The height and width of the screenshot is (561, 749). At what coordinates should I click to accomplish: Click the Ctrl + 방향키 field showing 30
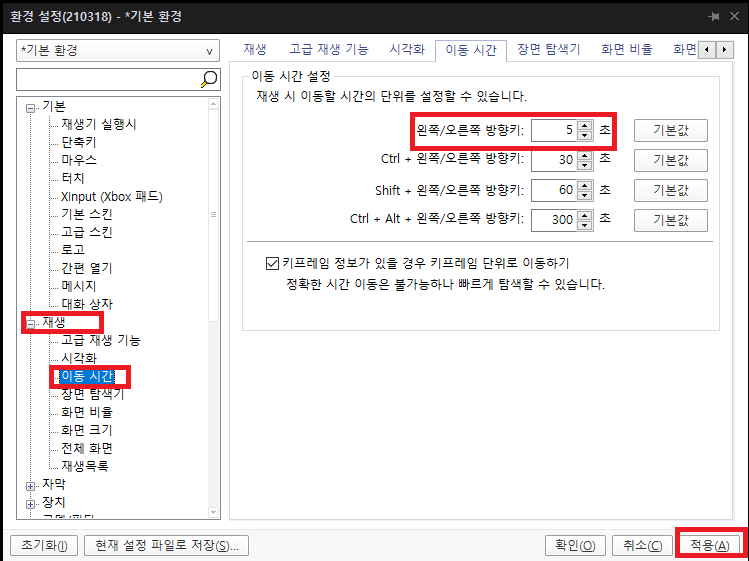[x=554, y=160]
